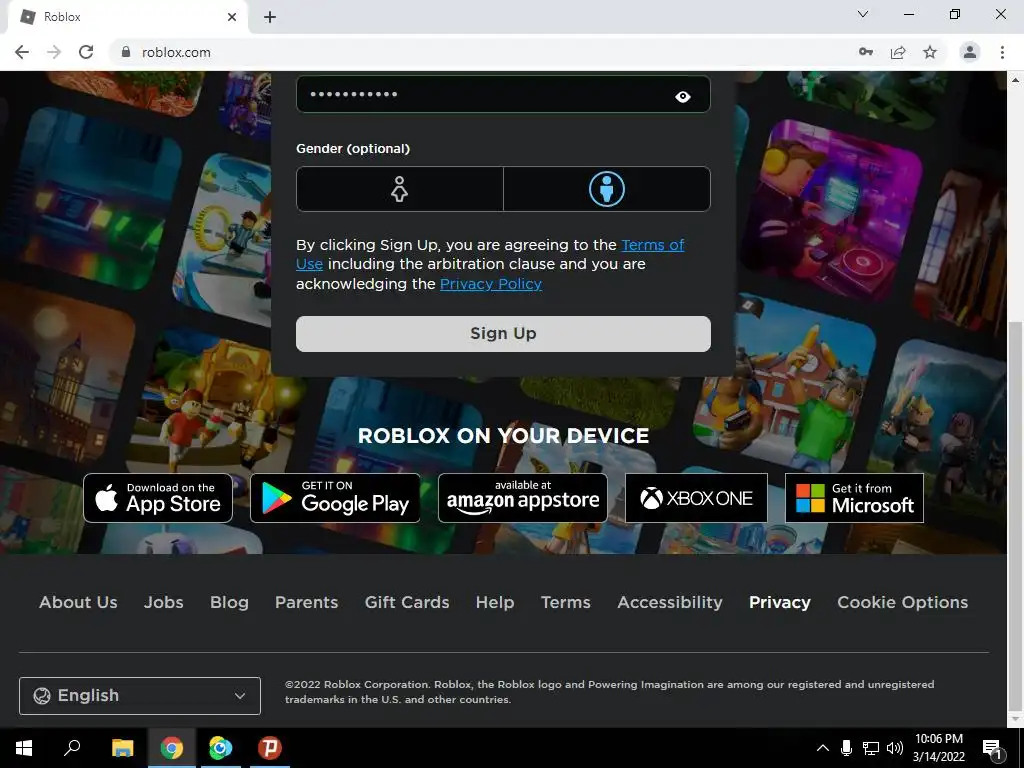View site info via the lock icon
This screenshot has width=1024, height=768.
point(126,52)
